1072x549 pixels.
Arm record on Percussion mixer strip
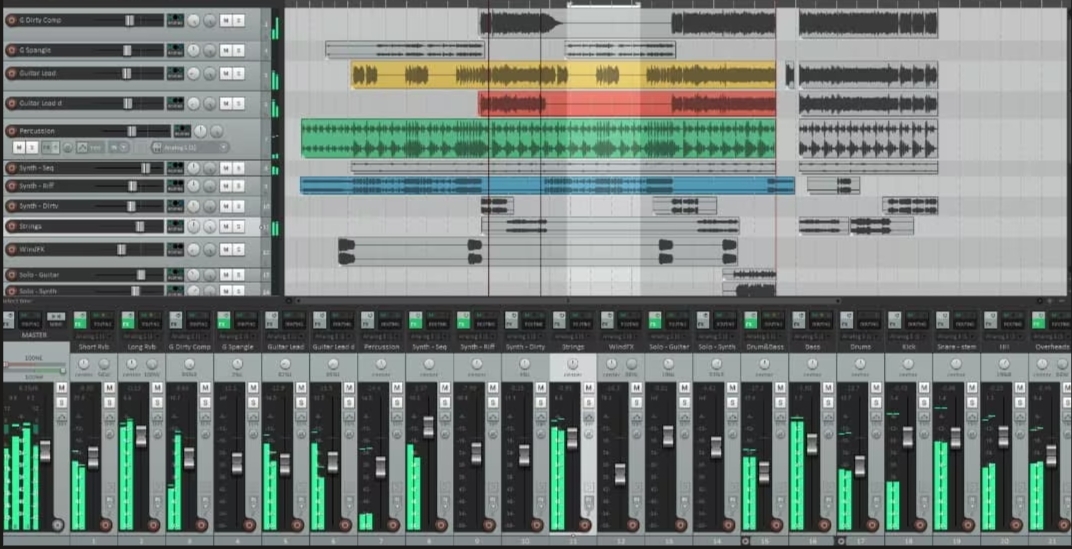coord(393,525)
